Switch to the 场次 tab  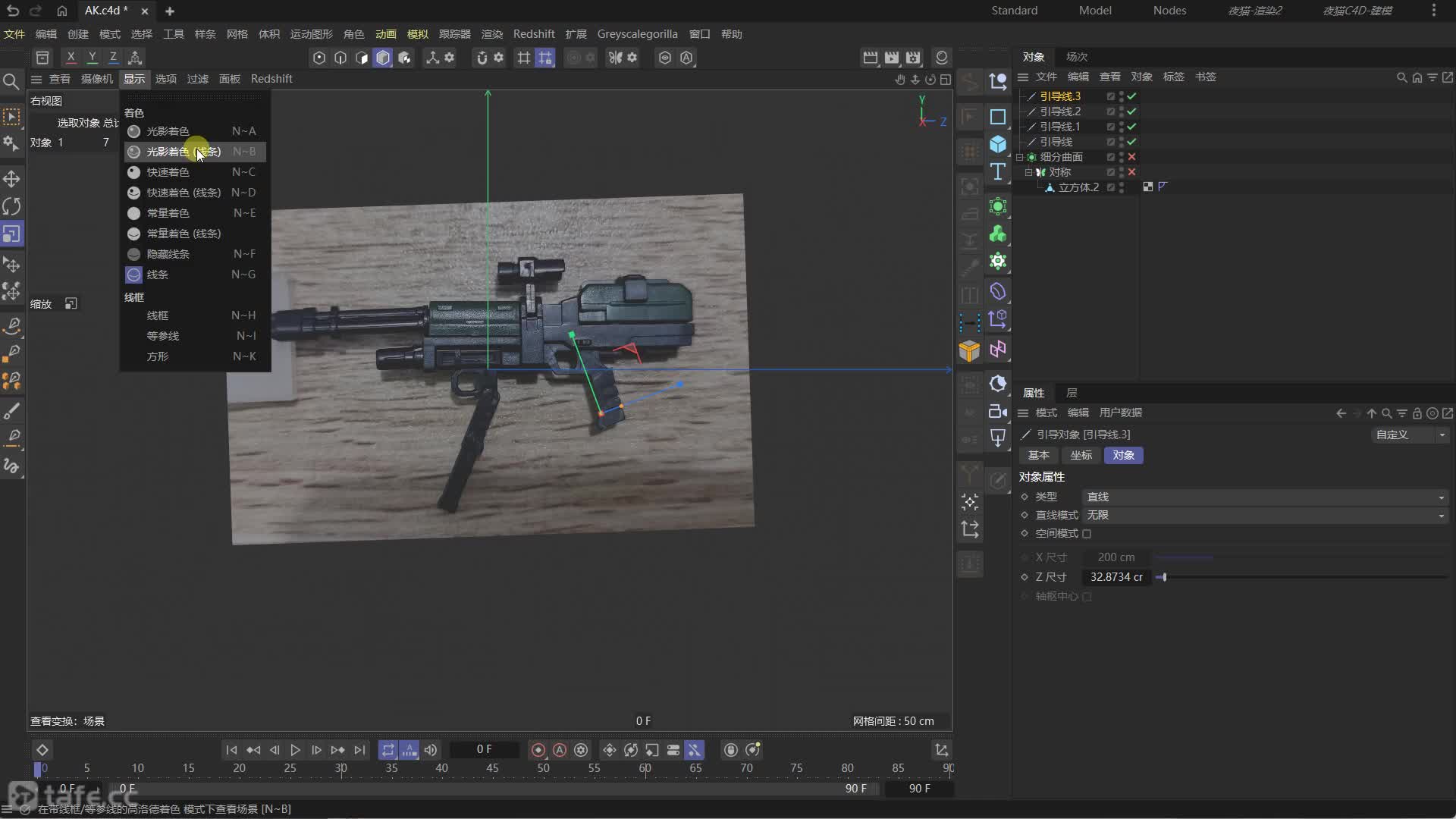(1076, 57)
